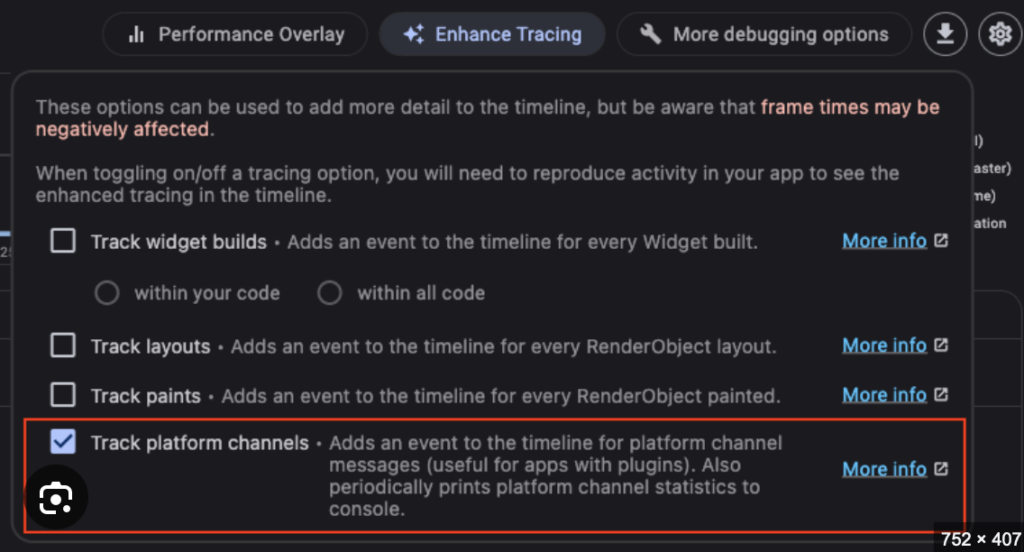
Task: Open the settings gear icon
Action: coord(999,35)
